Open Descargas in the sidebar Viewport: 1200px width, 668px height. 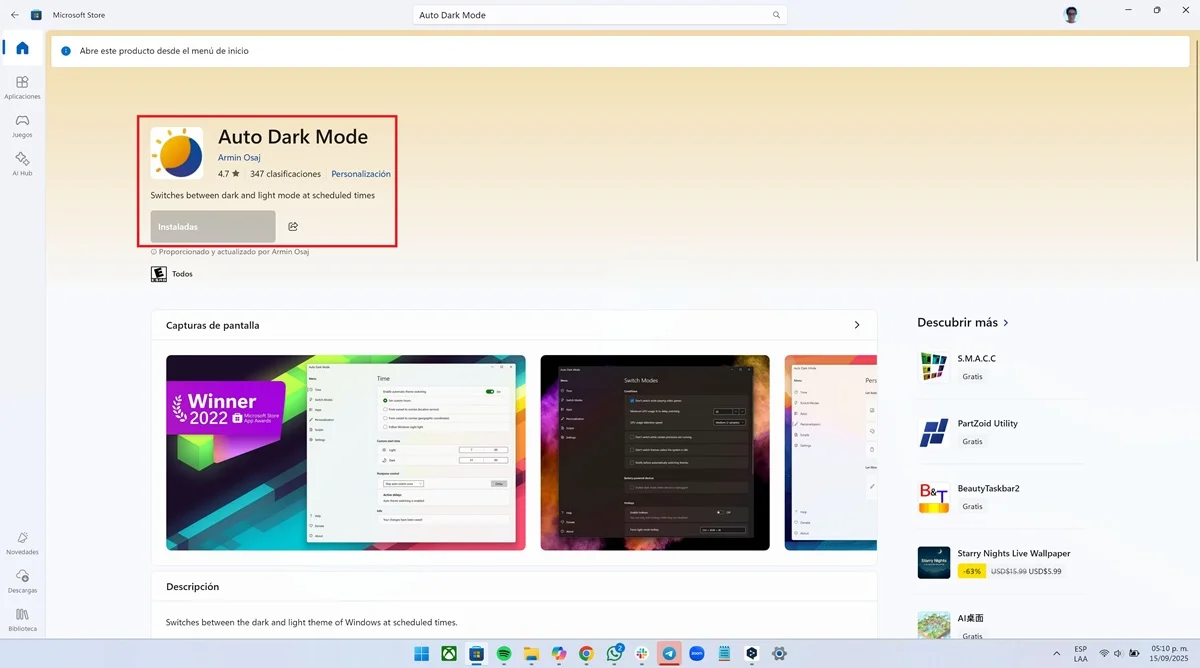pyautogui.click(x=22, y=581)
